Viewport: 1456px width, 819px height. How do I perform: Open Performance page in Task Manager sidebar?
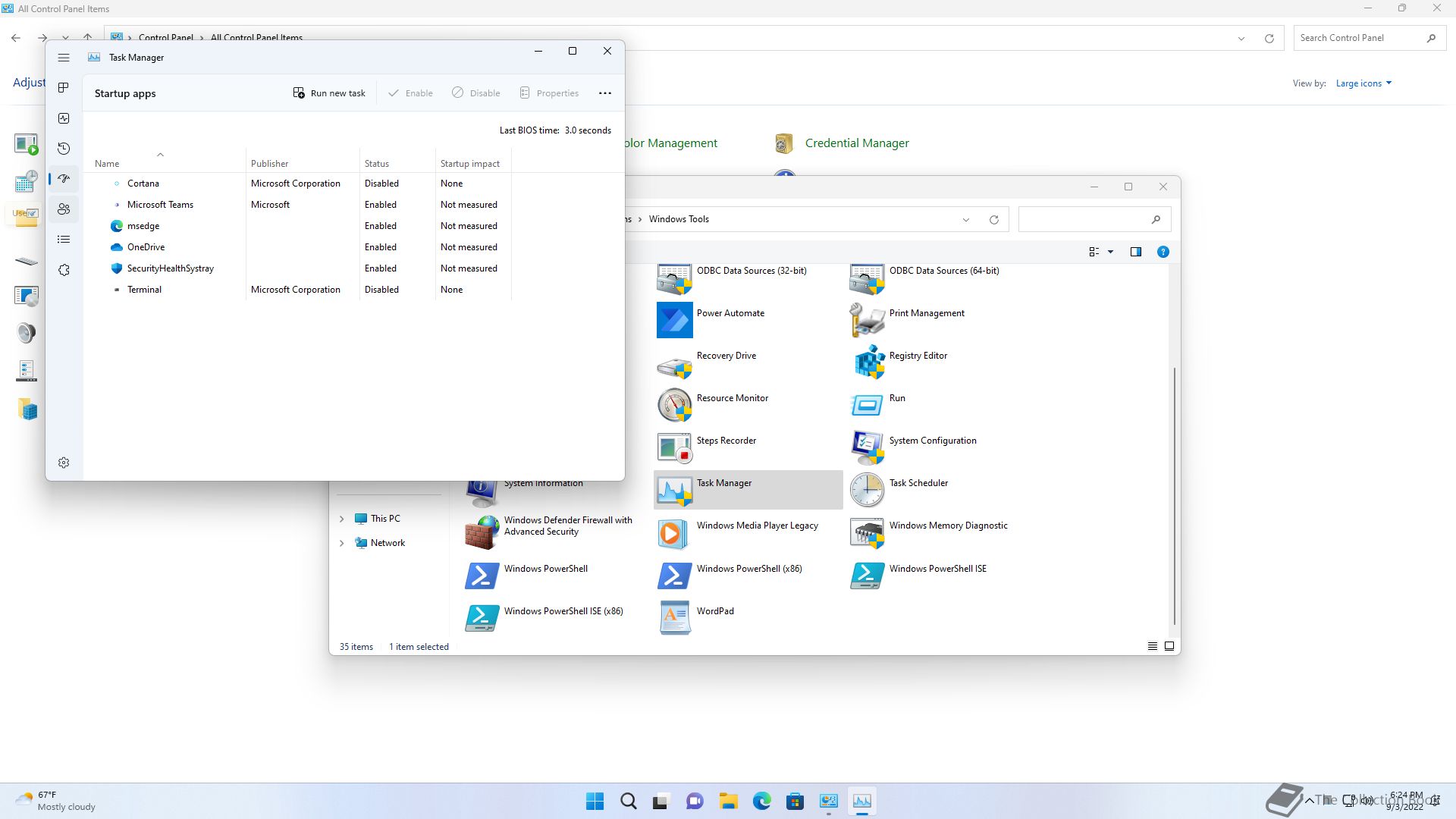64,118
